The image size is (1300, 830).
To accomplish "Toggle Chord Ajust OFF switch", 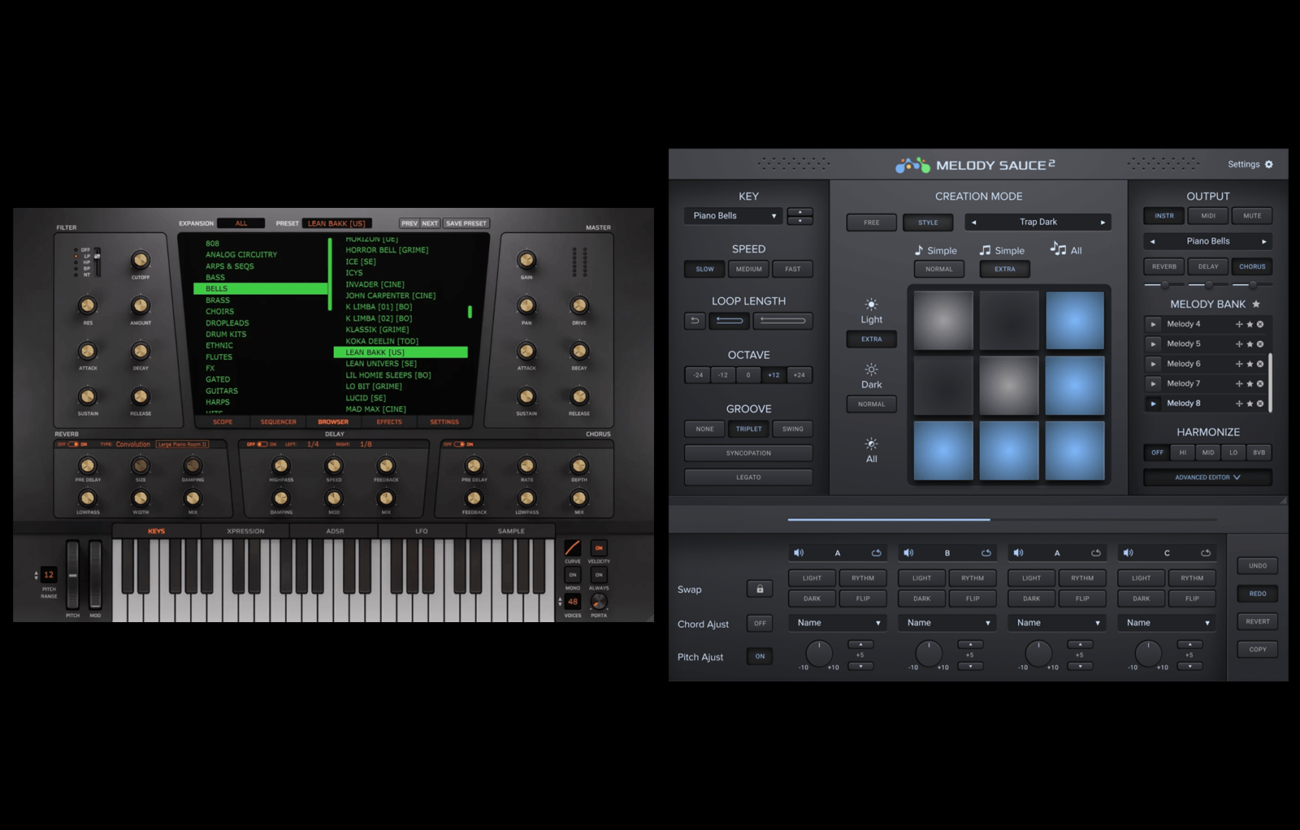I will 759,623.
